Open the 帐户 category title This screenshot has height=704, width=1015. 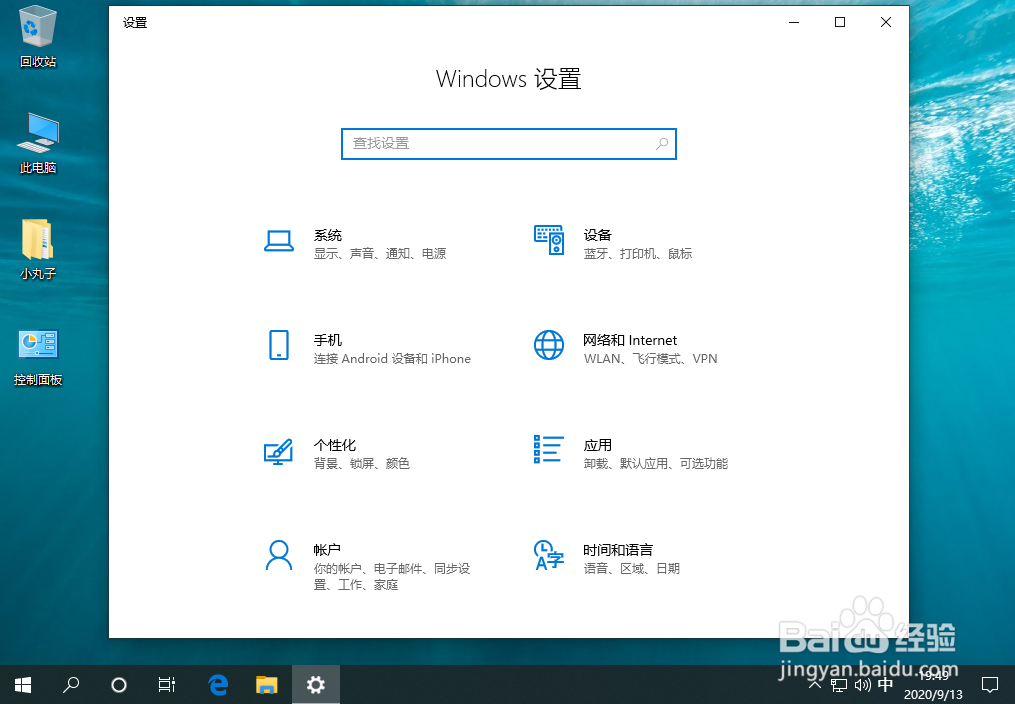327,550
